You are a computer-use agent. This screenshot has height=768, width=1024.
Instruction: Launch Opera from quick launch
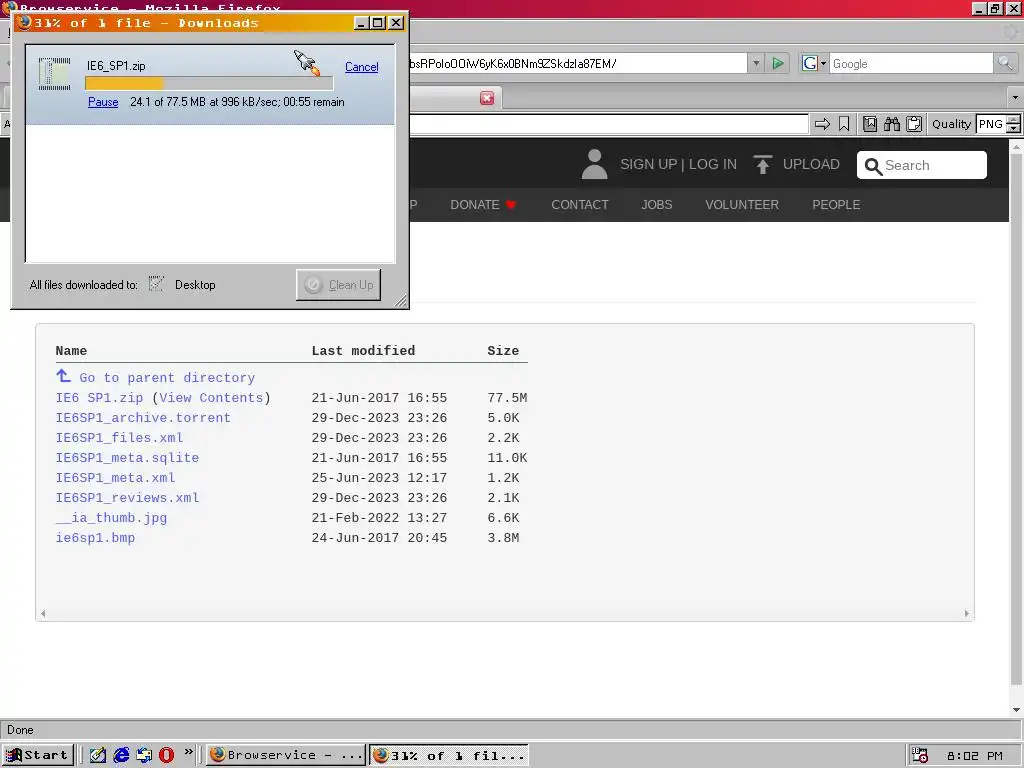[167, 756]
